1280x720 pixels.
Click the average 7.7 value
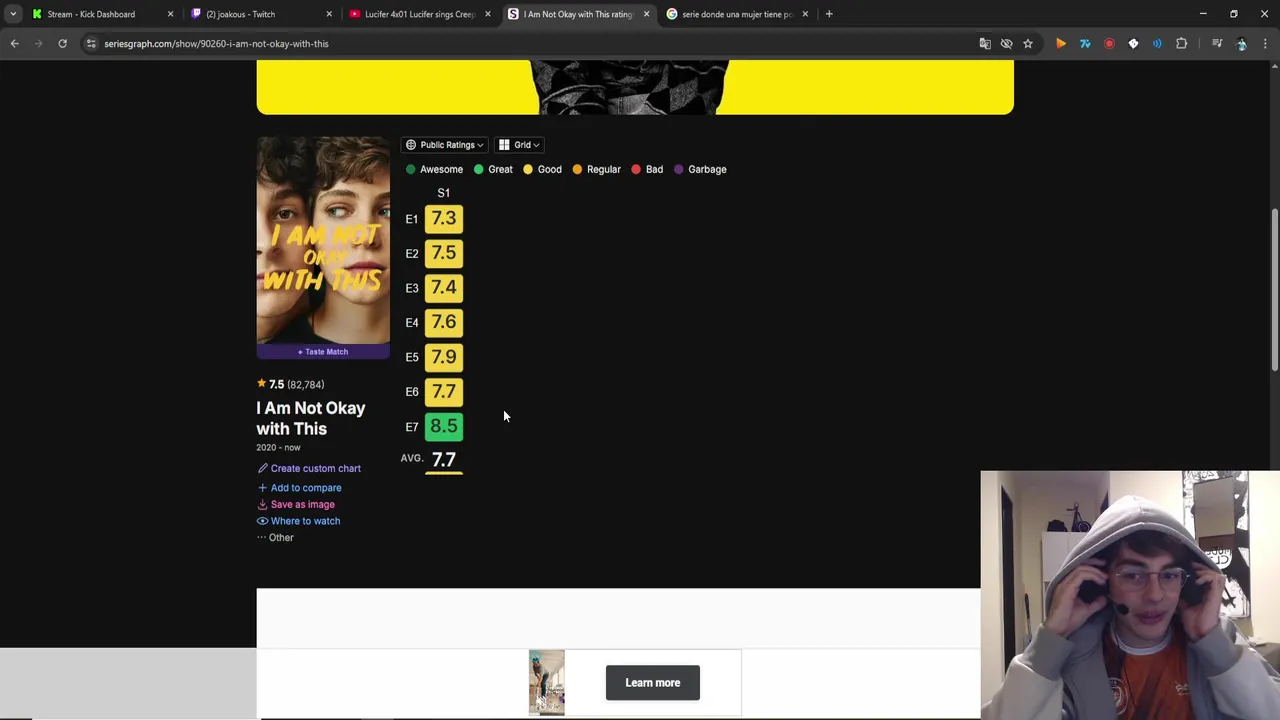pos(443,460)
